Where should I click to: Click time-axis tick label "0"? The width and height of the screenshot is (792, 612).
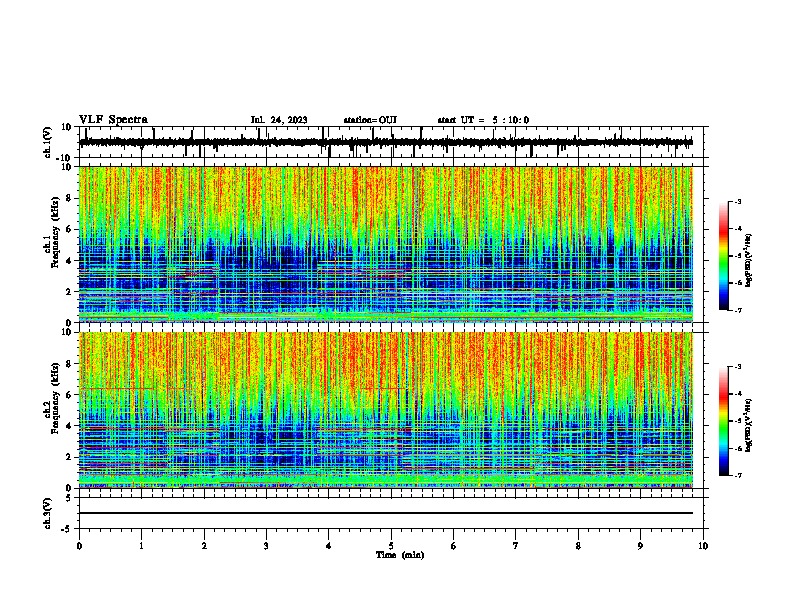(79, 546)
